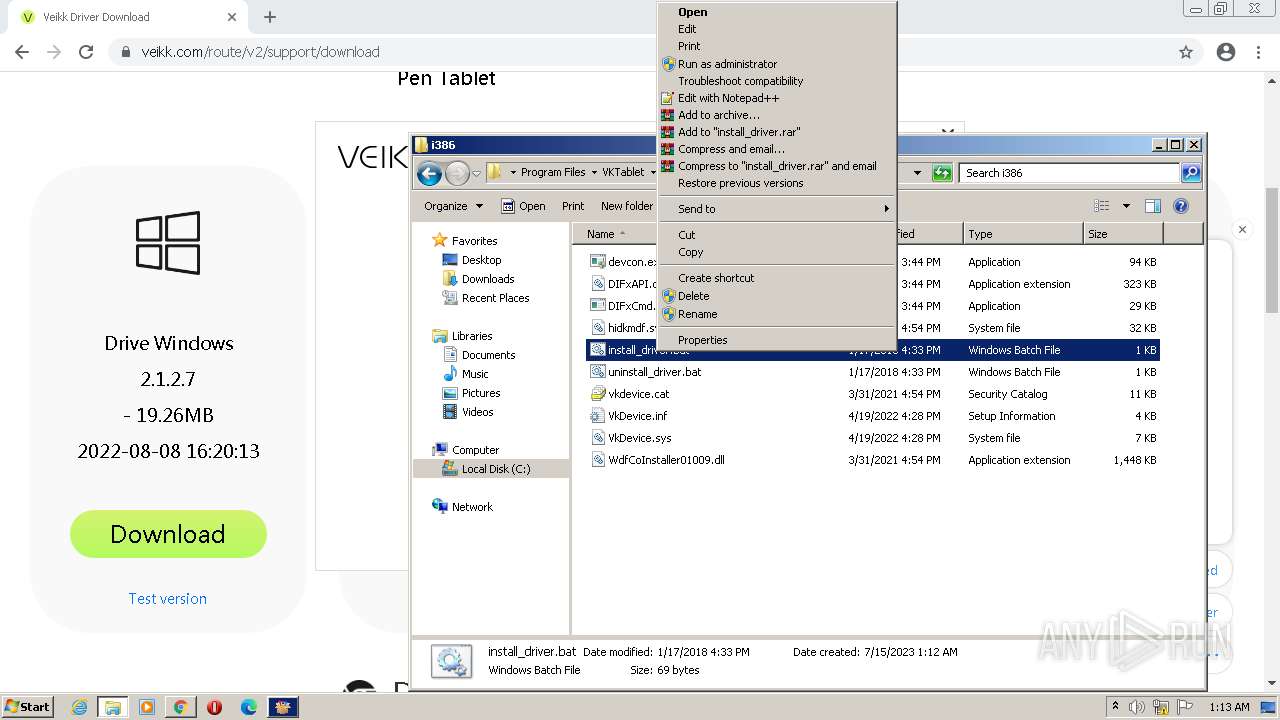Select Open in the context menu

pyautogui.click(x=776, y=12)
